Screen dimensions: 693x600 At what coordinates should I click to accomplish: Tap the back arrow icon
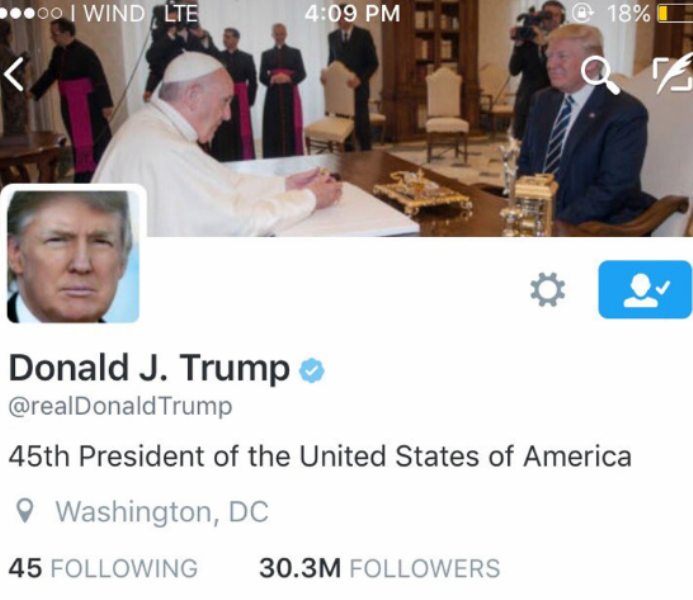point(14,74)
